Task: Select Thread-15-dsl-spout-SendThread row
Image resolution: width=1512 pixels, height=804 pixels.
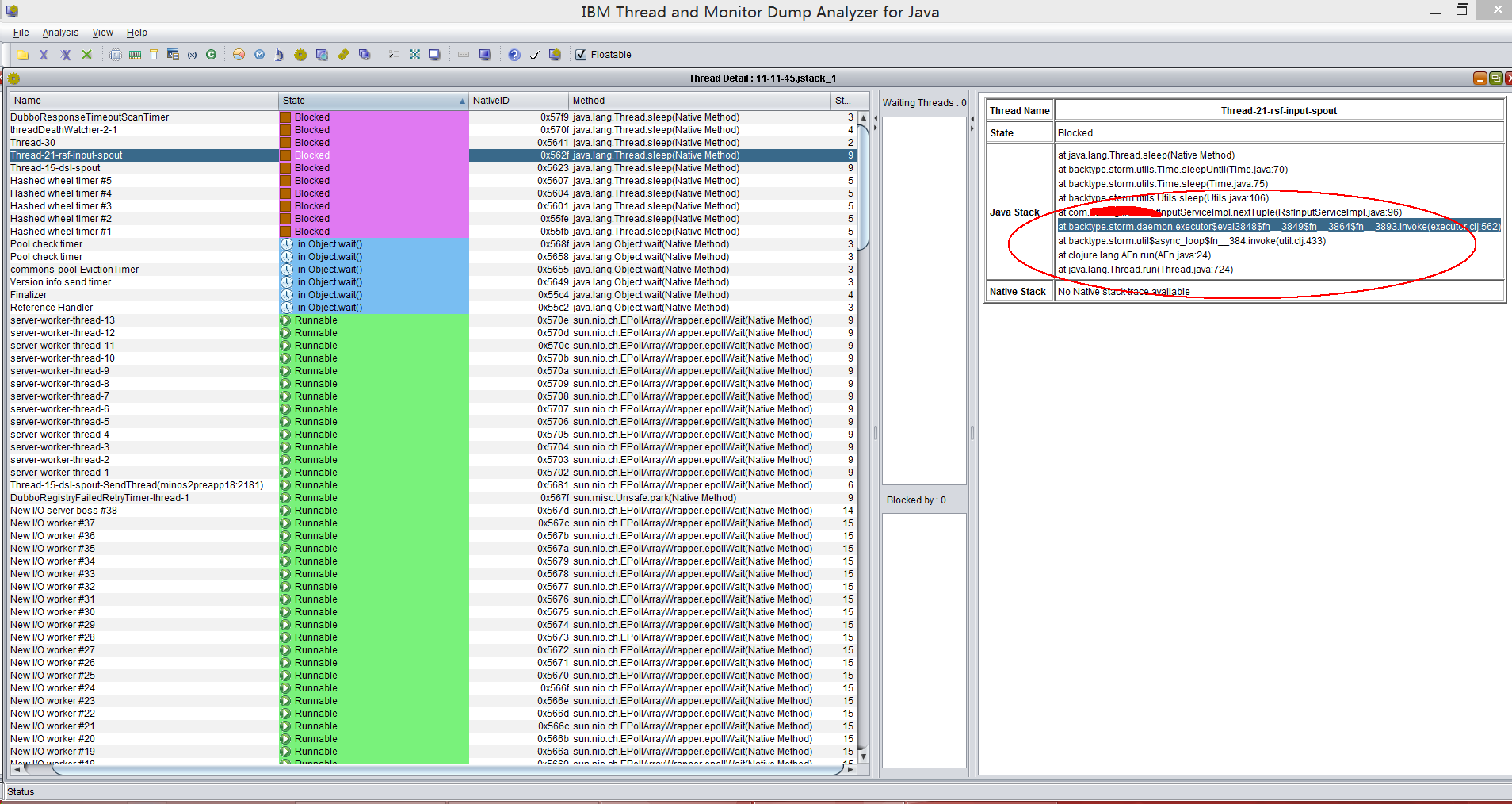Action: [433, 485]
